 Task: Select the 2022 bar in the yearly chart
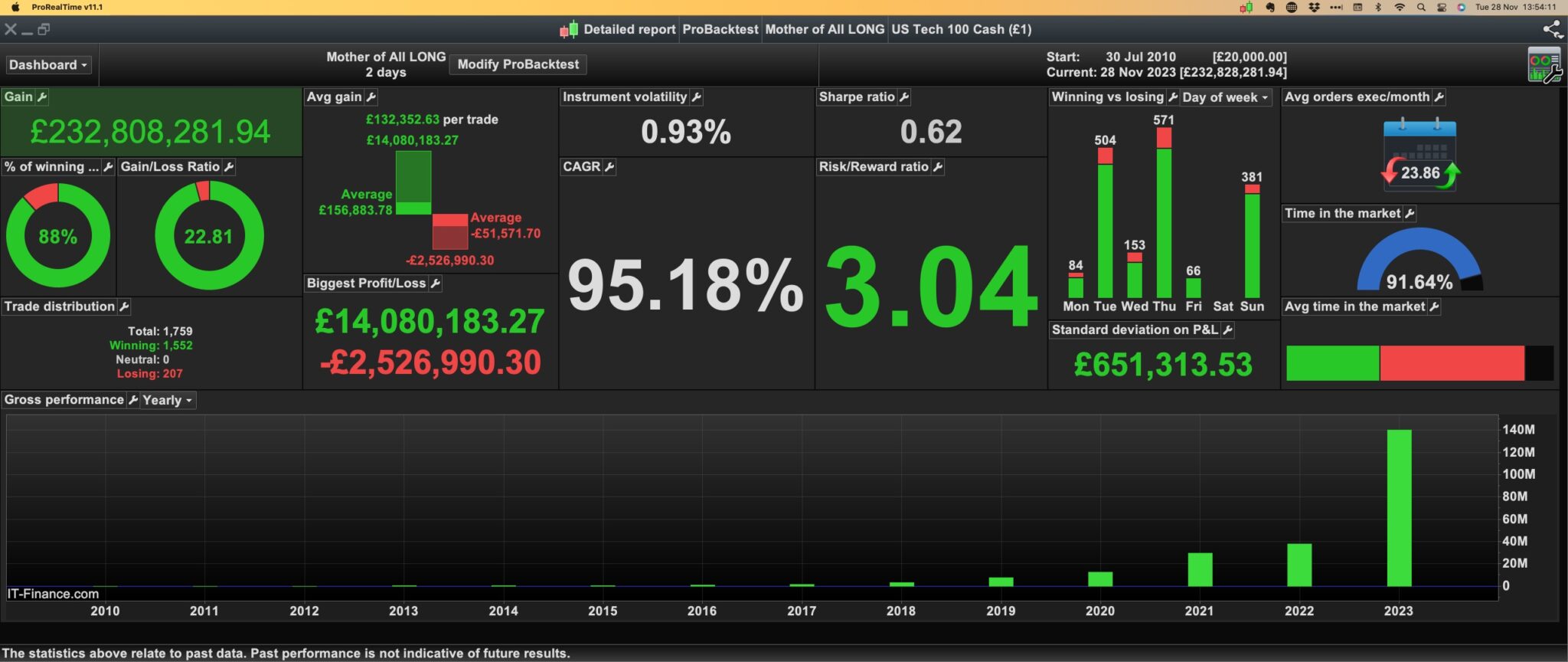tap(1299, 565)
